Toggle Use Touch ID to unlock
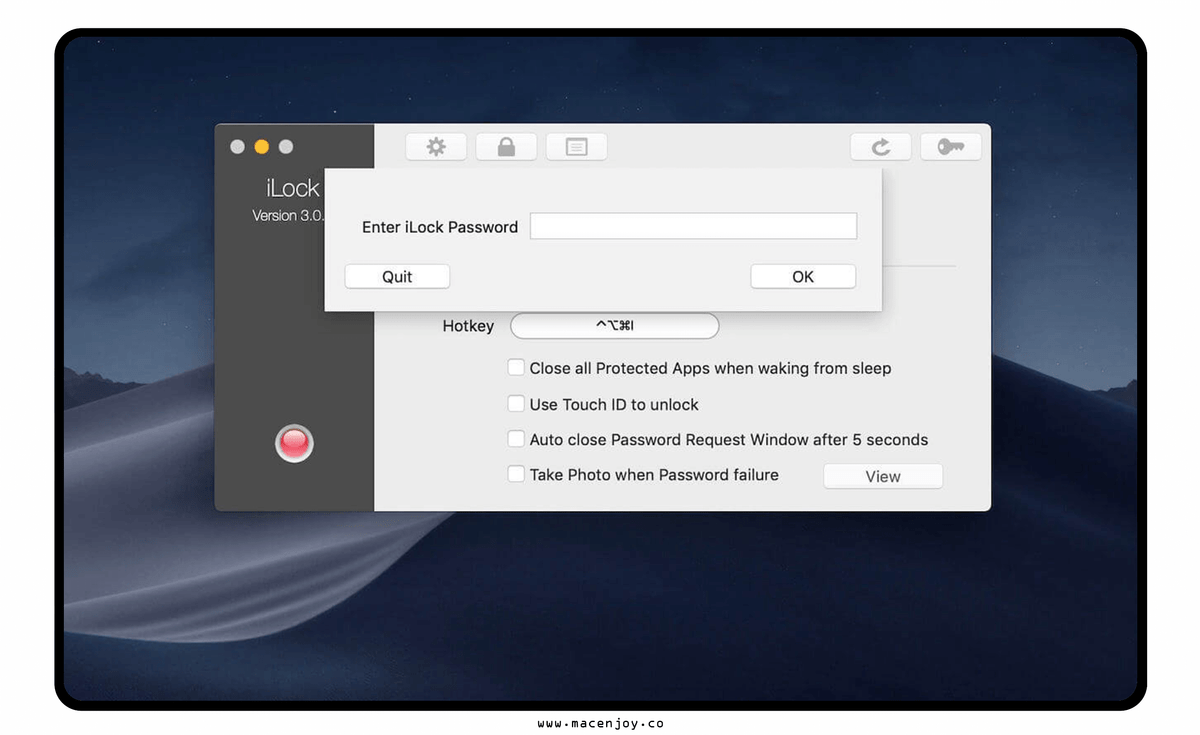1200x735 pixels. (x=516, y=403)
